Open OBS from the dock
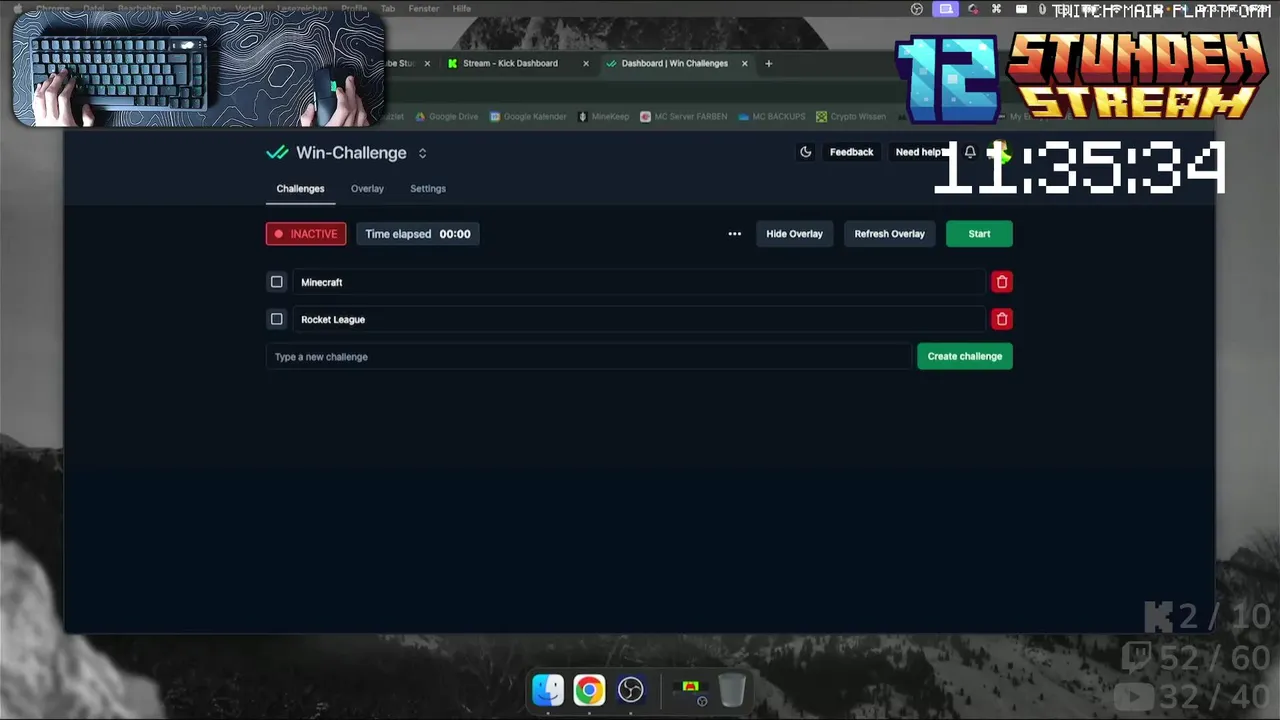This screenshot has width=1280, height=720. click(x=630, y=690)
